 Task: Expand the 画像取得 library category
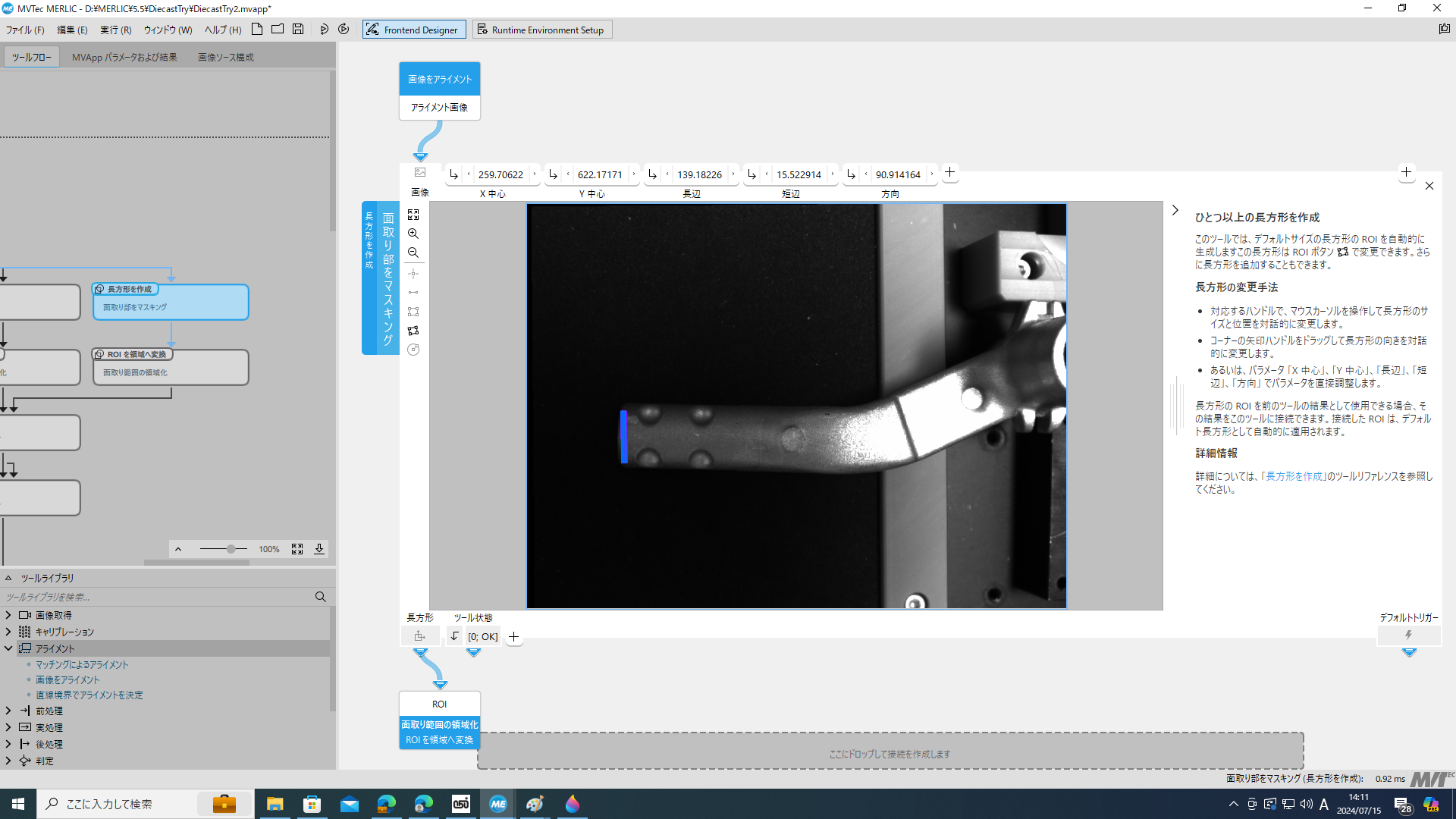point(8,615)
